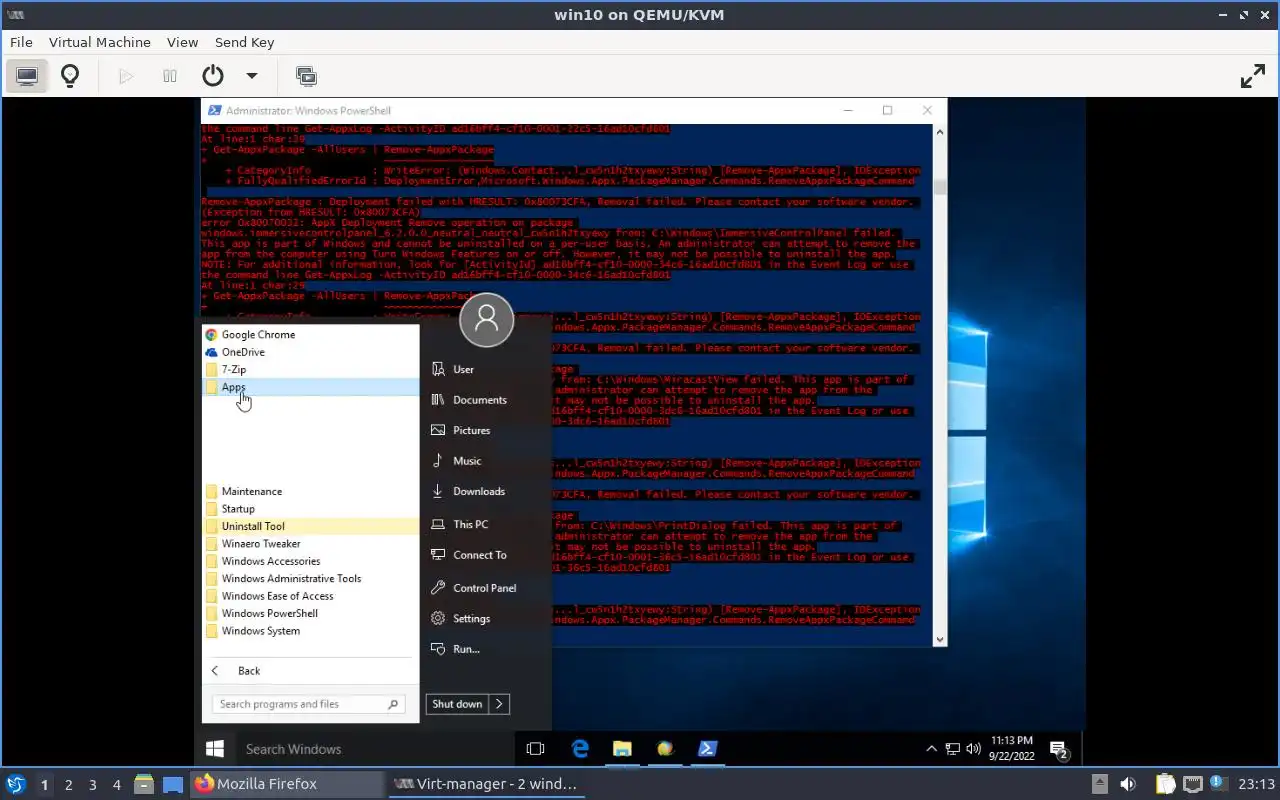This screenshot has height=800, width=1280.
Task: Launch Microsoft Edge from the Windows taskbar
Action: click(x=580, y=748)
